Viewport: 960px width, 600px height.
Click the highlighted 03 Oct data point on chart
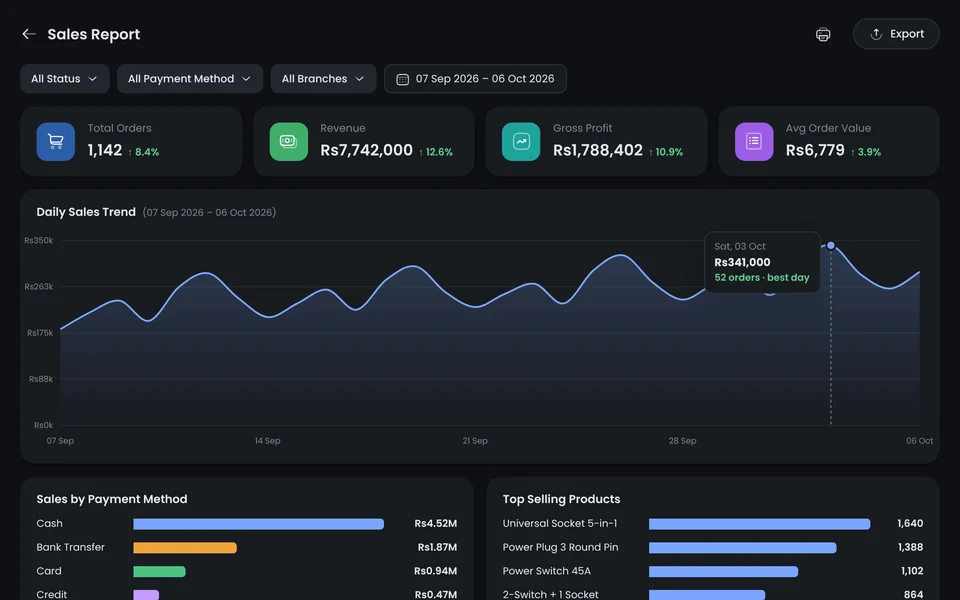(831, 246)
